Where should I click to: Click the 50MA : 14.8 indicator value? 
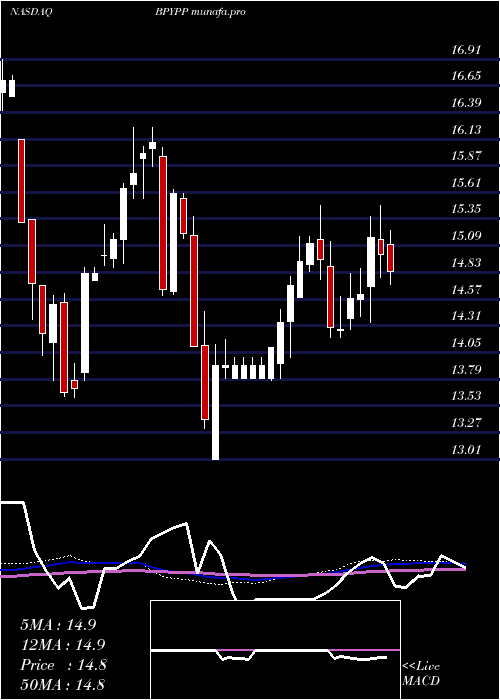(x=62, y=684)
